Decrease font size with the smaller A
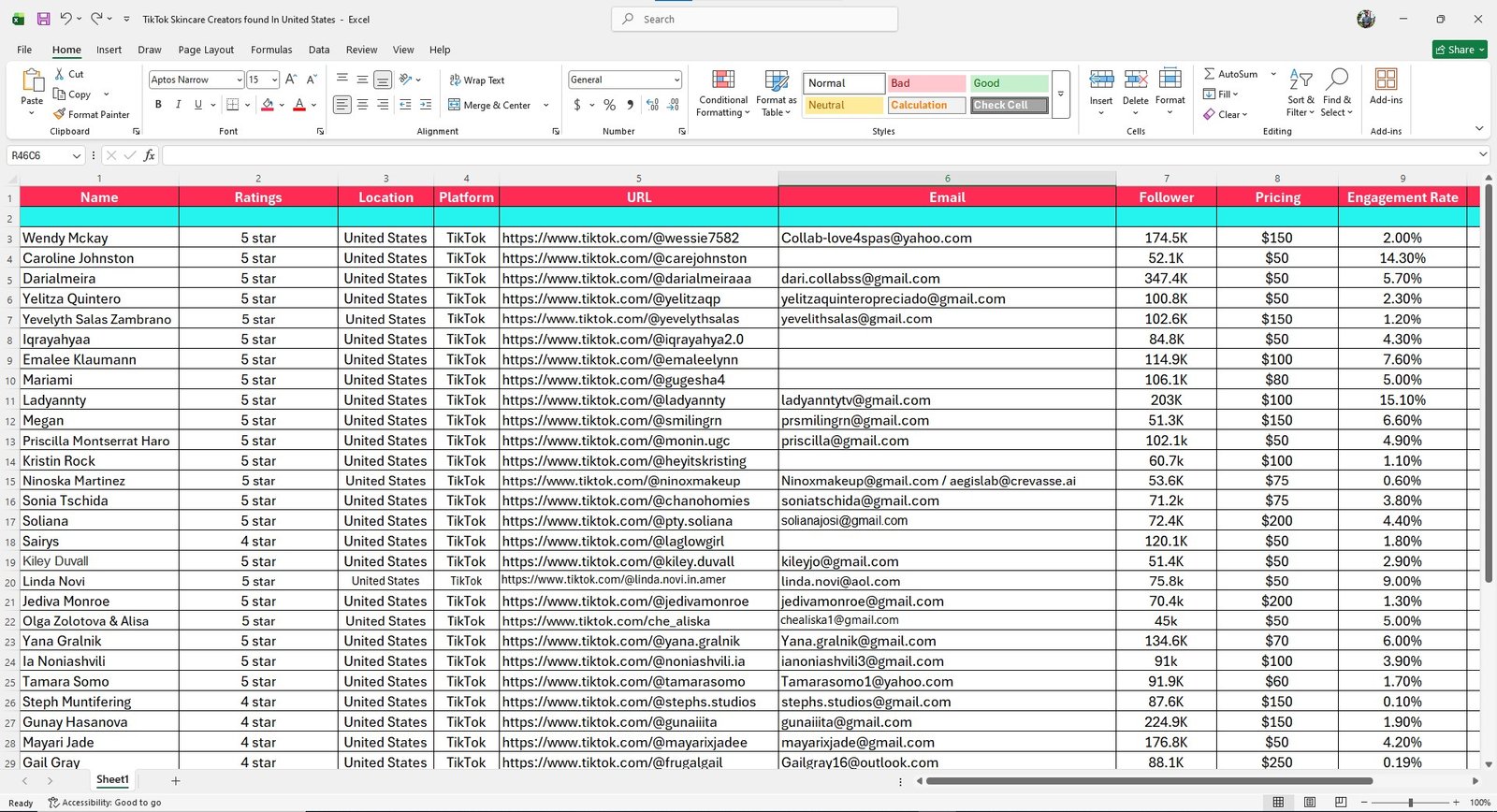The width and height of the screenshot is (1497, 812). pyautogui.click(x=312, y=80)
